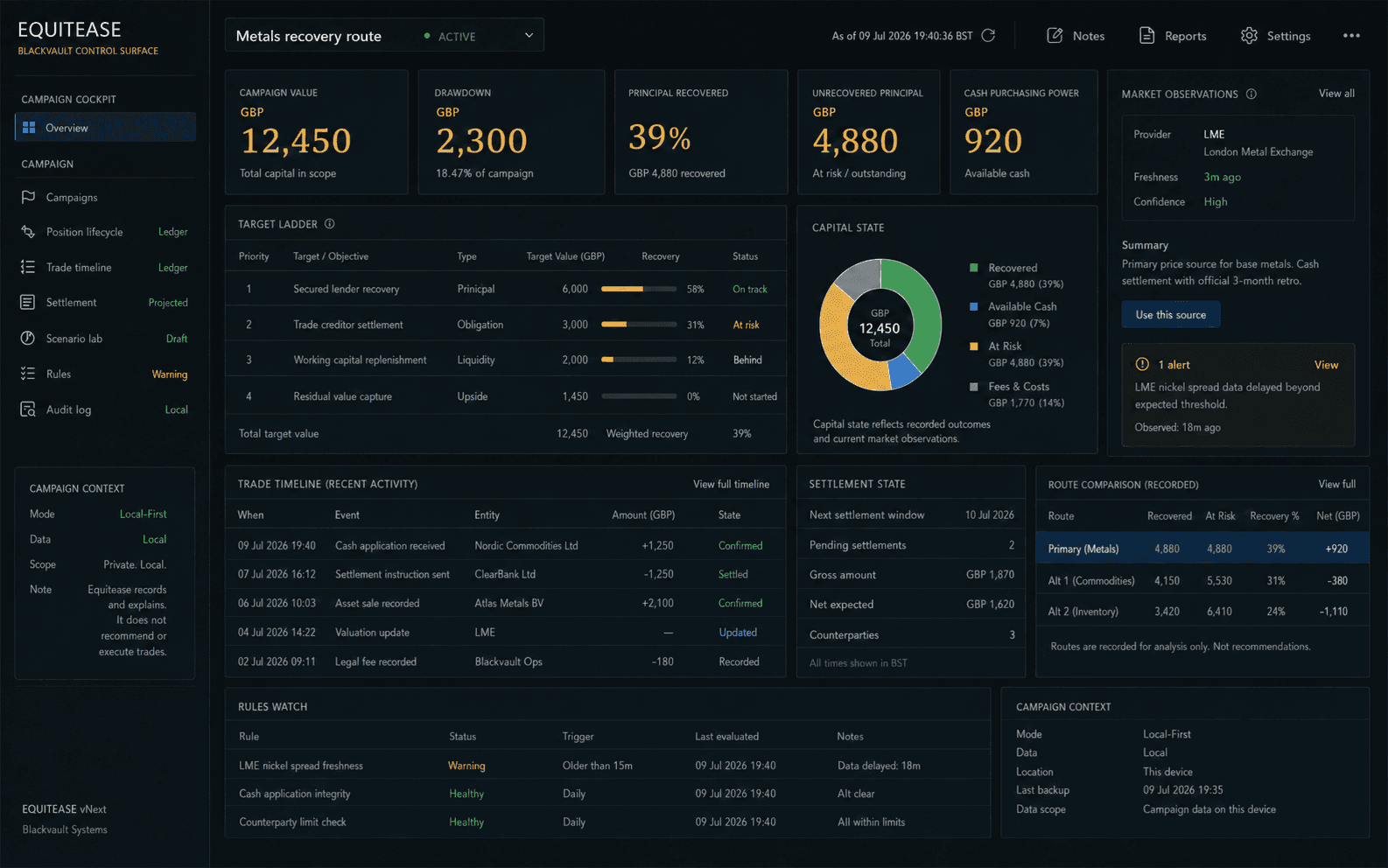1388x868 pixels.
Task: Click the Trade creditor settlement progress bar
Action: (639, 325)
